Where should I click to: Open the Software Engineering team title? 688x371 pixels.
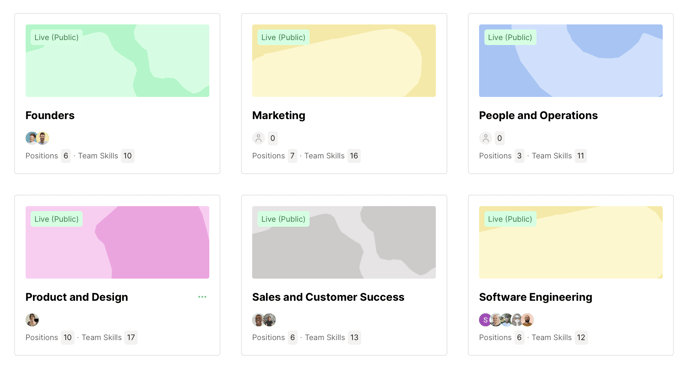pos(536,297)
